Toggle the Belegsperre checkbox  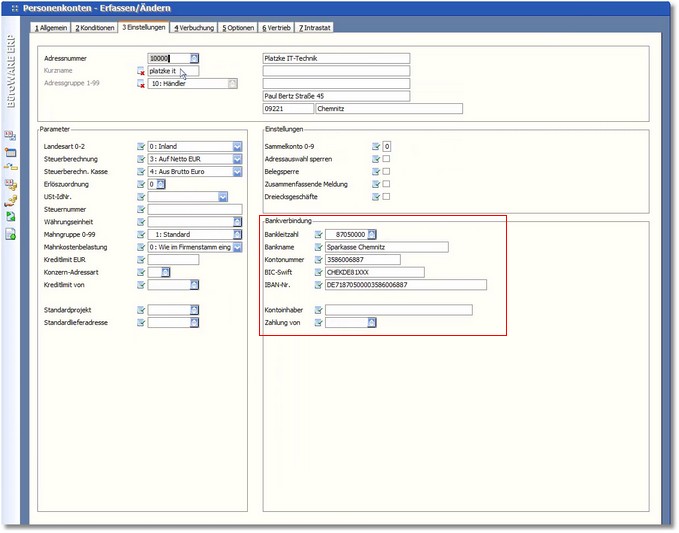point(386,172)
